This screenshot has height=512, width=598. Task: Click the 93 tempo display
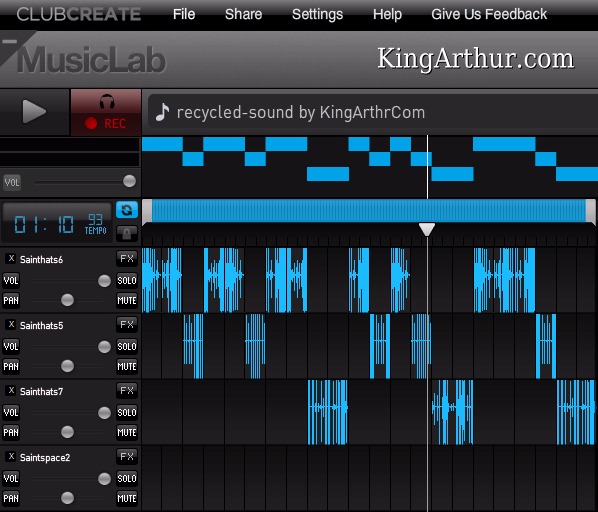point(95,219)
